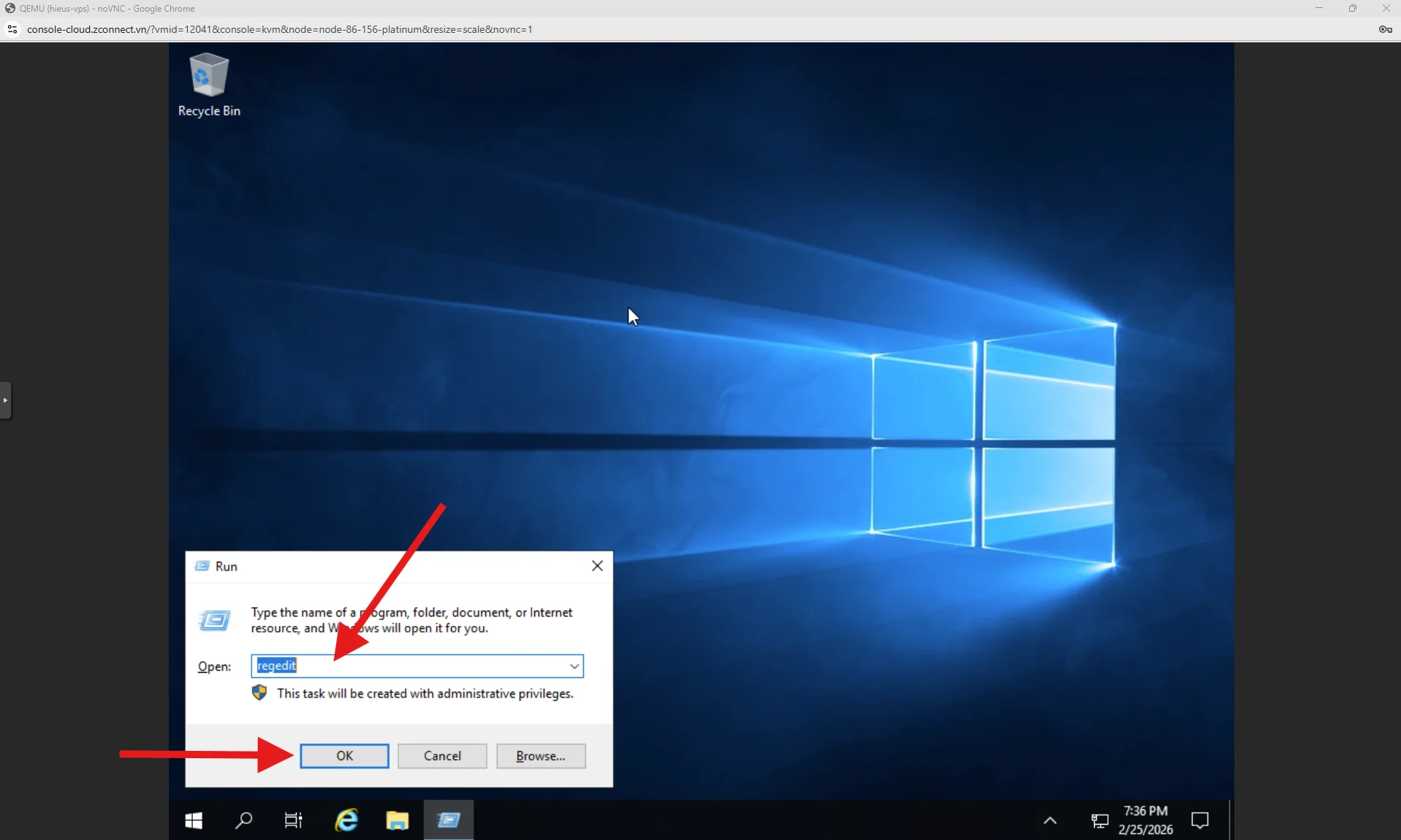The width and height of the screenshot is (1401, 840).
Task: Click Browse... in the Run dialog
Action: click(x=541, y=756)
